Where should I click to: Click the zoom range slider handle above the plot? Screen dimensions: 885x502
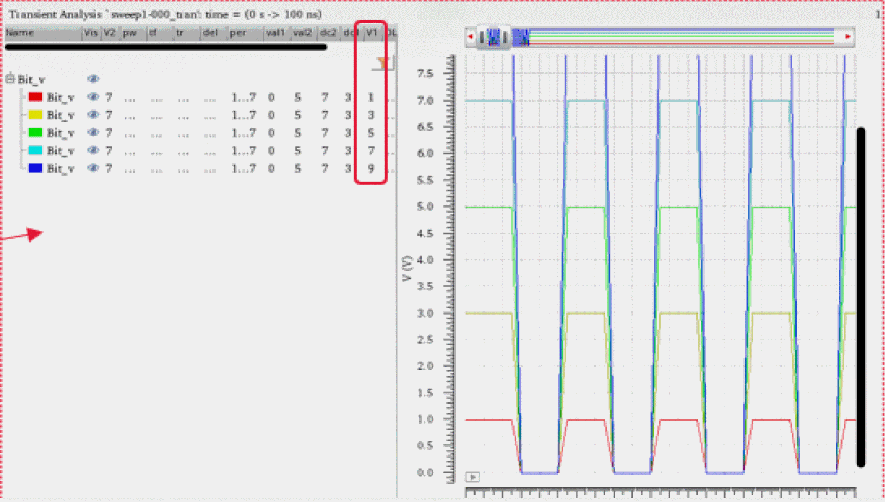tap(496, 37)
